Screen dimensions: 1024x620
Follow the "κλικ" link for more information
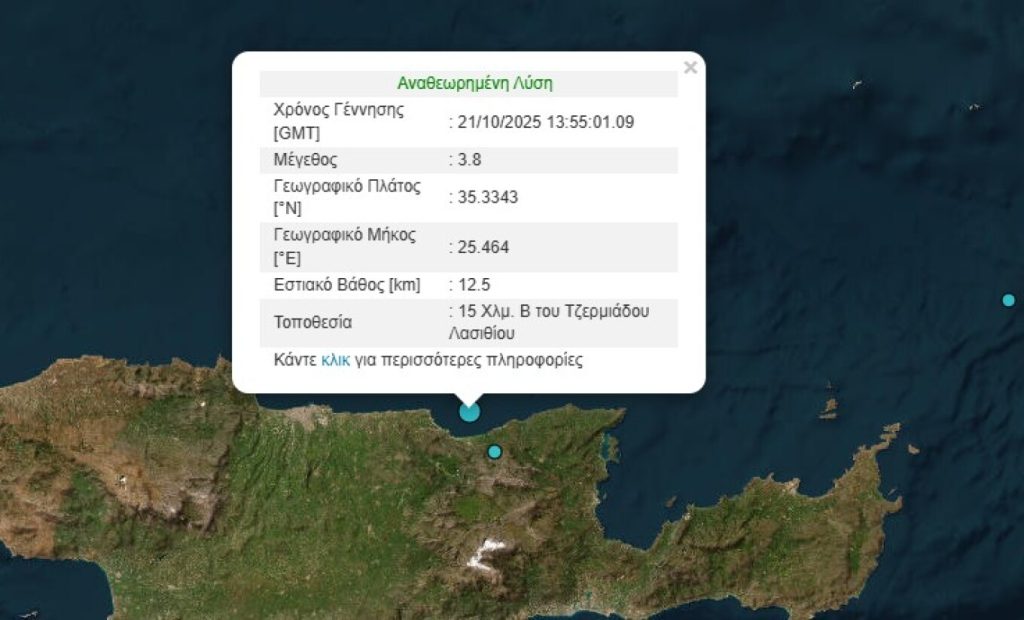[335, 360]
